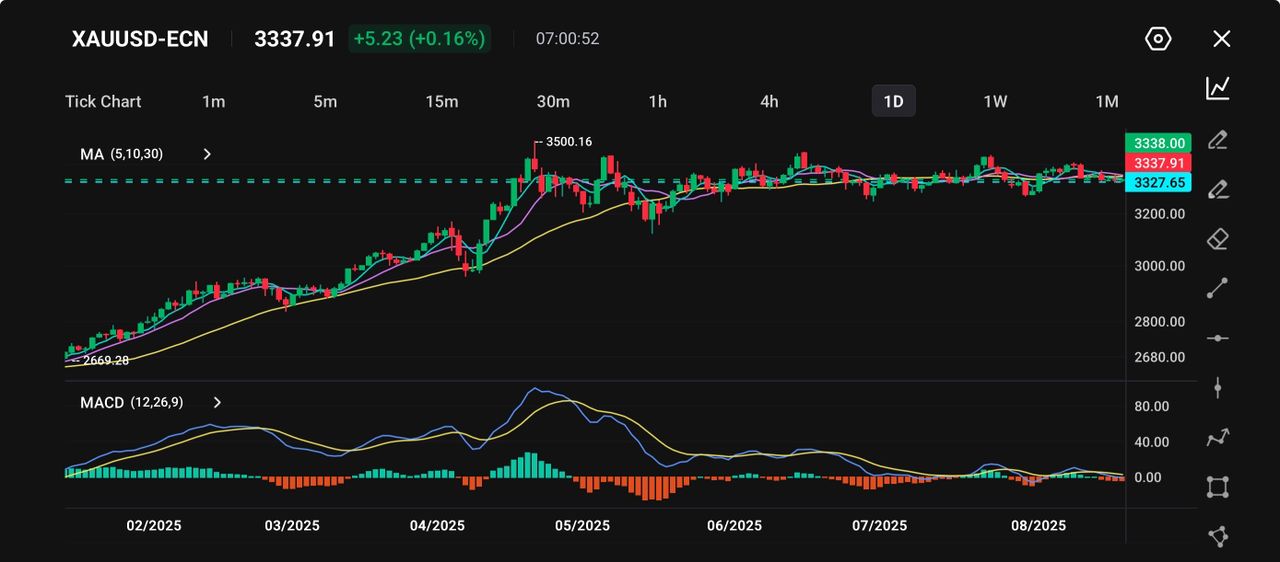
Task: Select the horizontal line tool
Action: [1217, 338]
